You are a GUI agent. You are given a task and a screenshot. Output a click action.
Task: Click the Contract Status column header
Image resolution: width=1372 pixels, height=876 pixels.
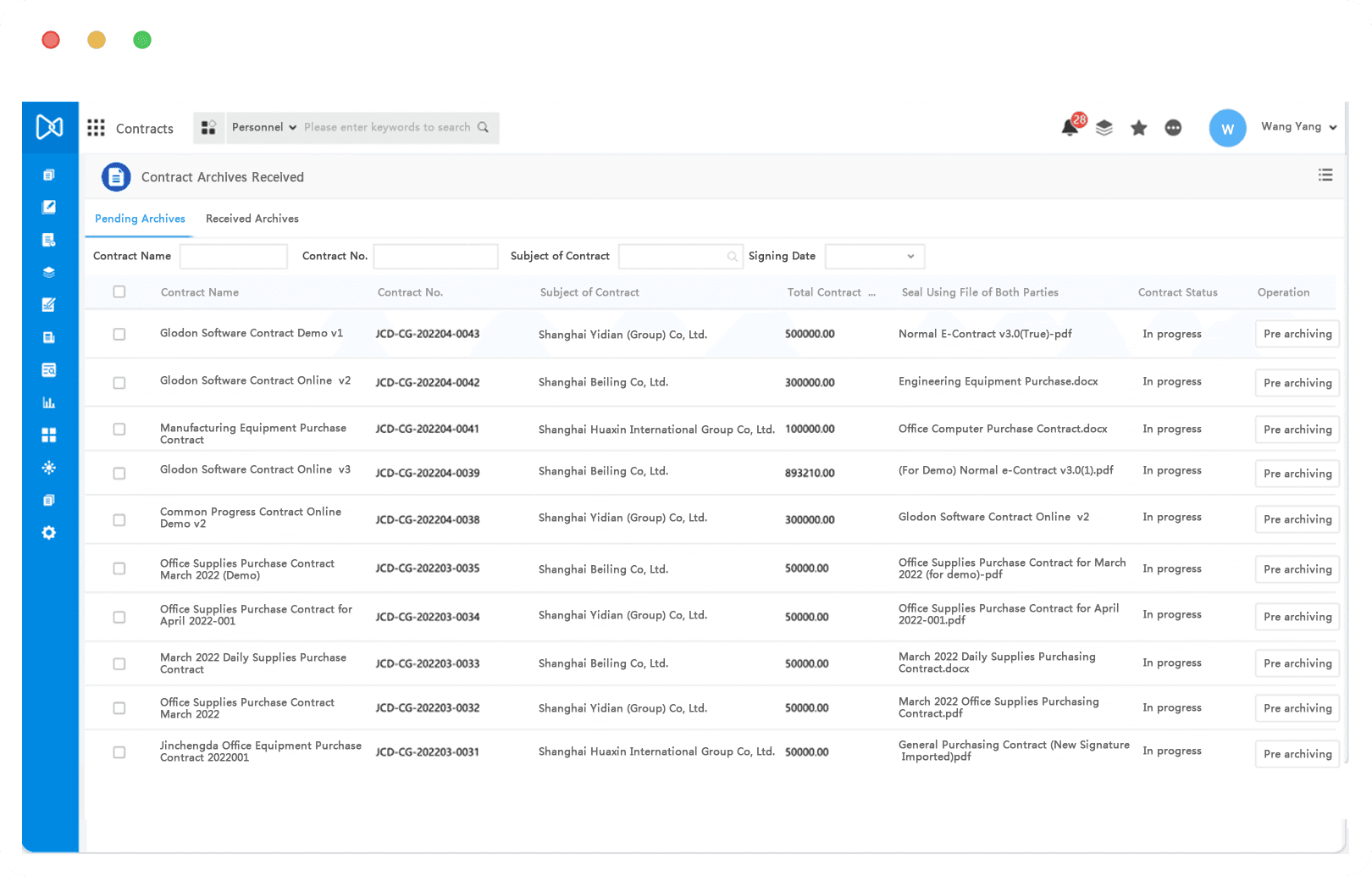[x=1177, y=292]
